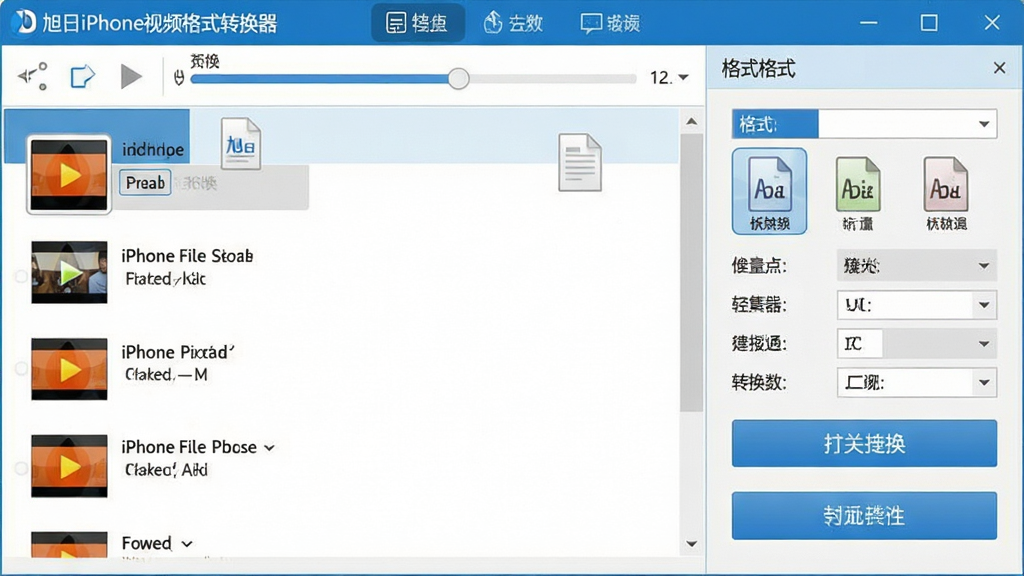Click the iPhone Pixcad title text

177,352
